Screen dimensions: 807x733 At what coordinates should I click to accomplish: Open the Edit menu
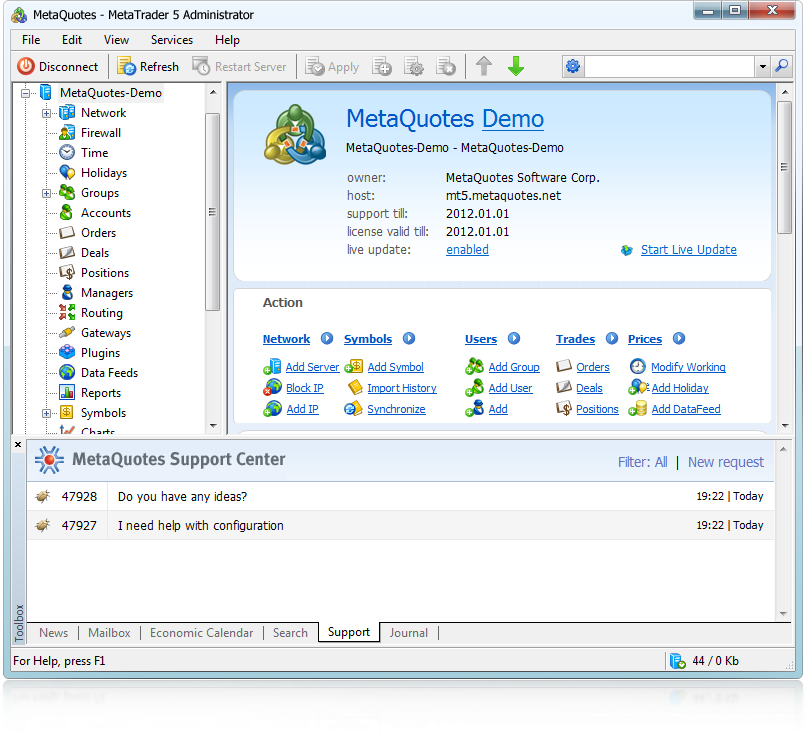click(72, 40)
